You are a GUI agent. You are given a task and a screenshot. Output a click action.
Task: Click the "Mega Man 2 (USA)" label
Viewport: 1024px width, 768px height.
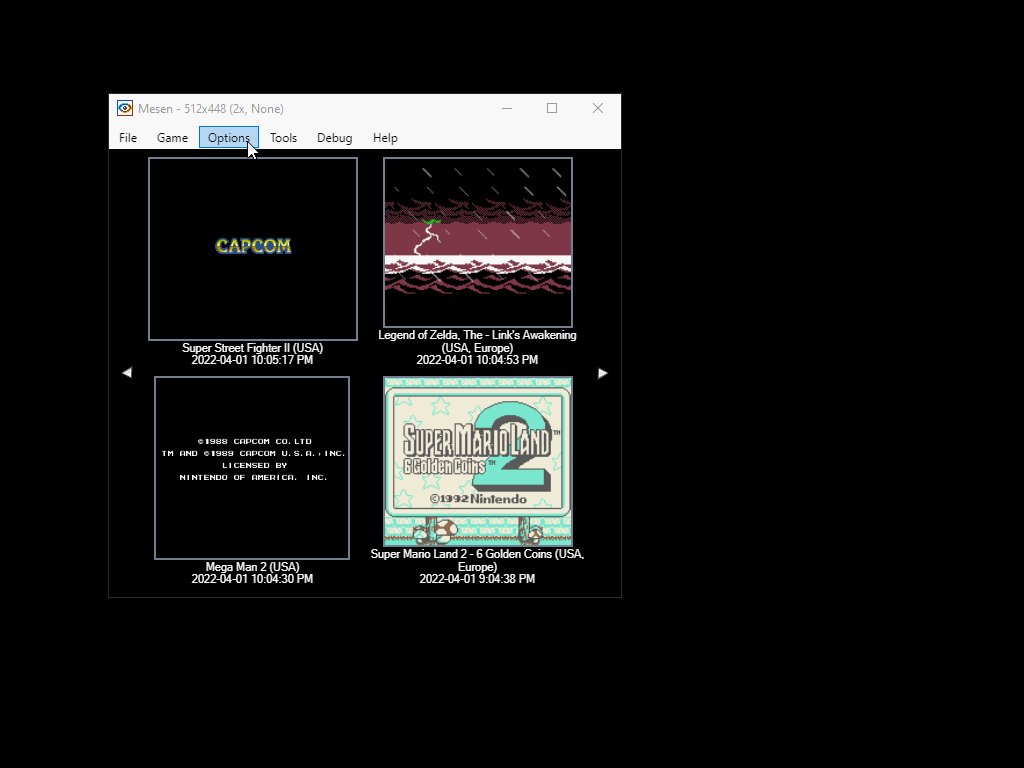[253, 567]
